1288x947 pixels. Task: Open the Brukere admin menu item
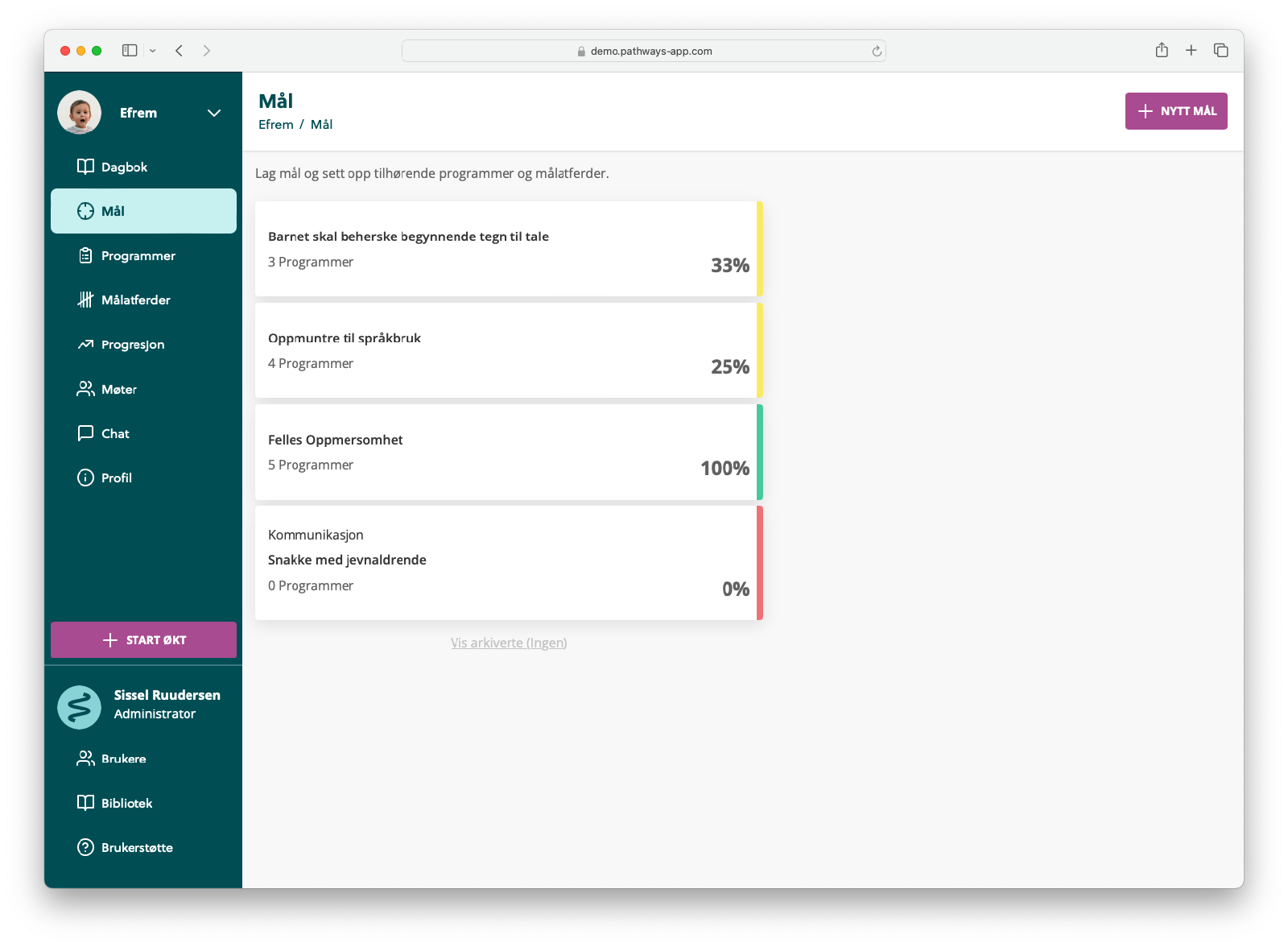tap(143, 759)
